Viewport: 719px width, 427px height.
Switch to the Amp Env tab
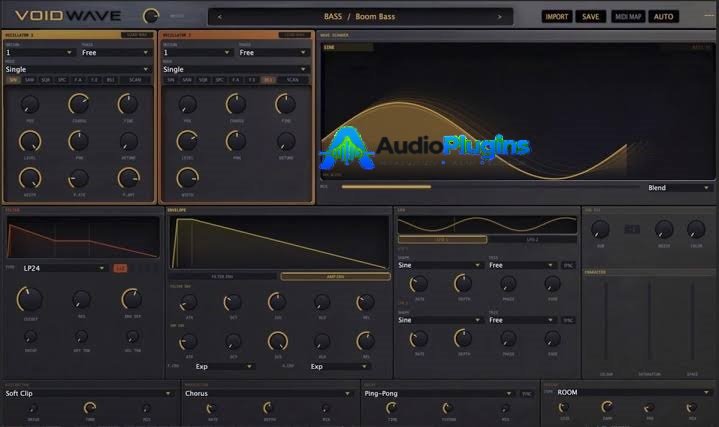pos(335,277)
